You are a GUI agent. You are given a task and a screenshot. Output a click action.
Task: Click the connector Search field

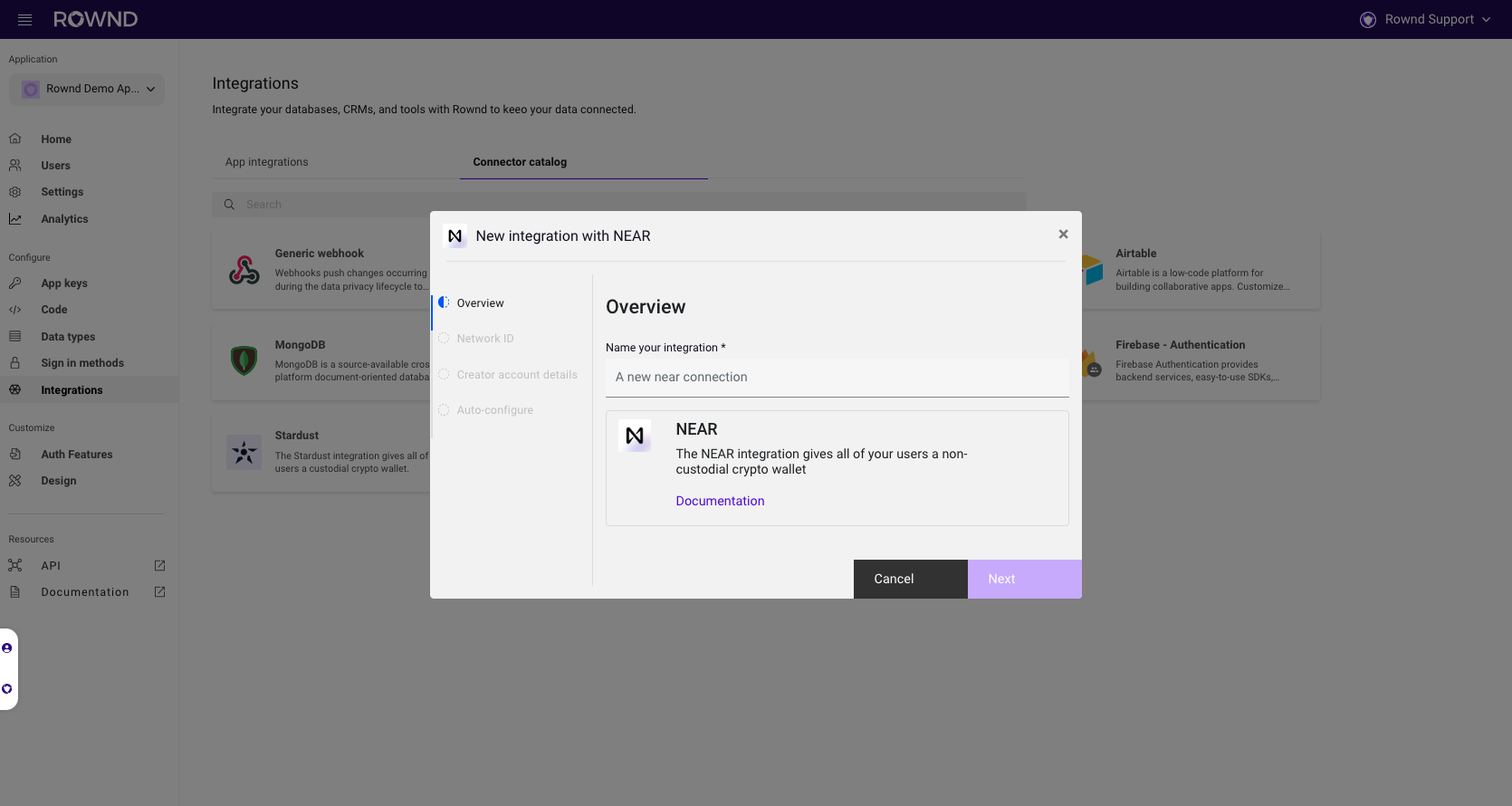(619, 205)
